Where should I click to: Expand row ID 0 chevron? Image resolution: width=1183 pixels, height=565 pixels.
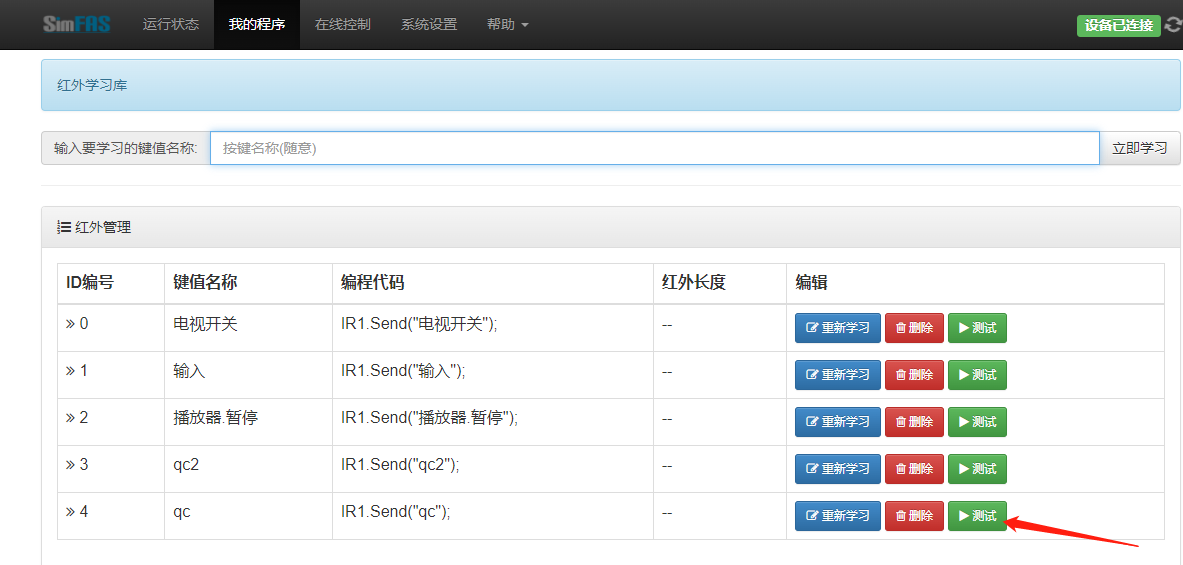pos(72,324)
